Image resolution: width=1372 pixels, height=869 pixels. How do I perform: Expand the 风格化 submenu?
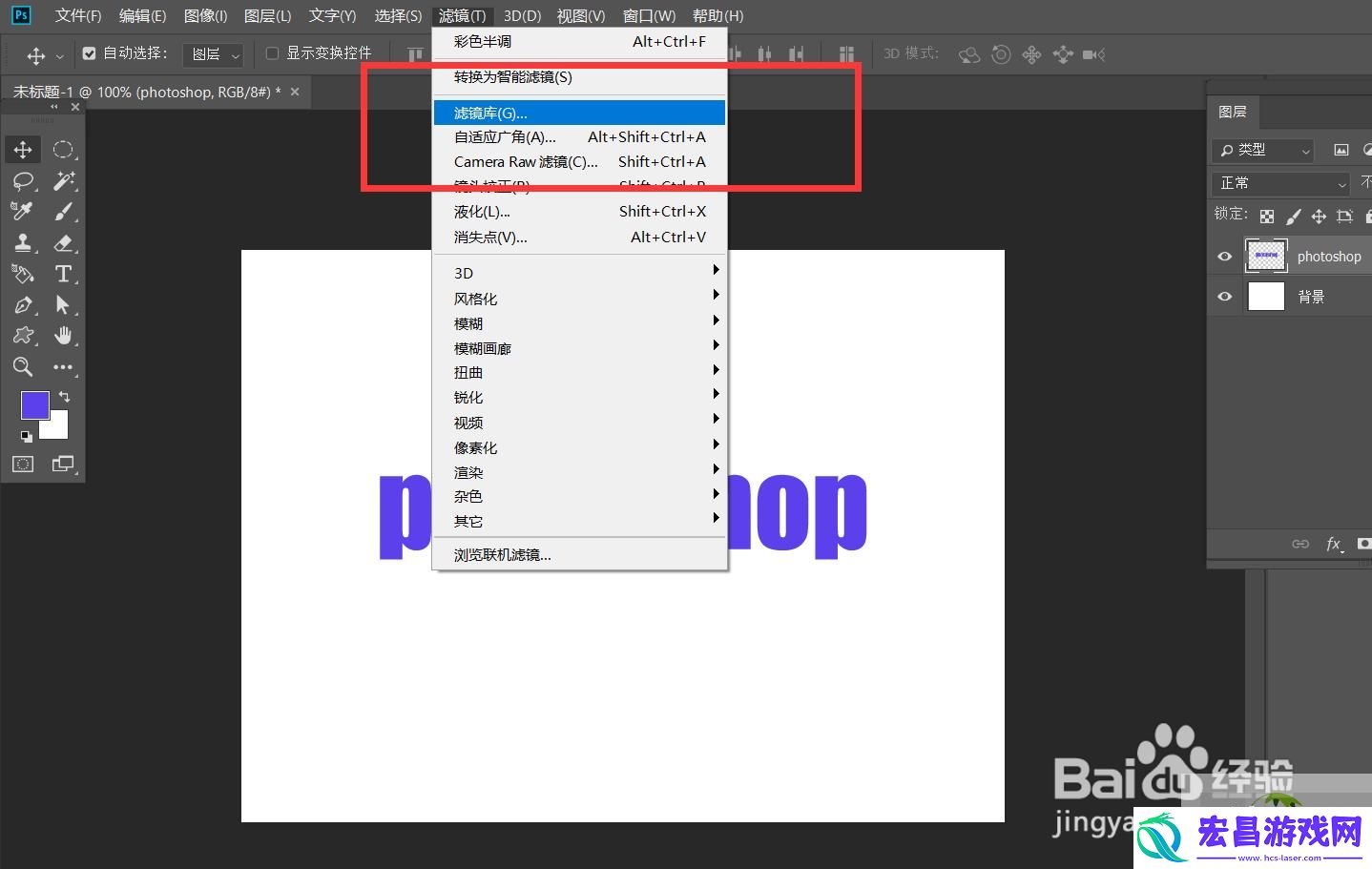tap(579, 299)
